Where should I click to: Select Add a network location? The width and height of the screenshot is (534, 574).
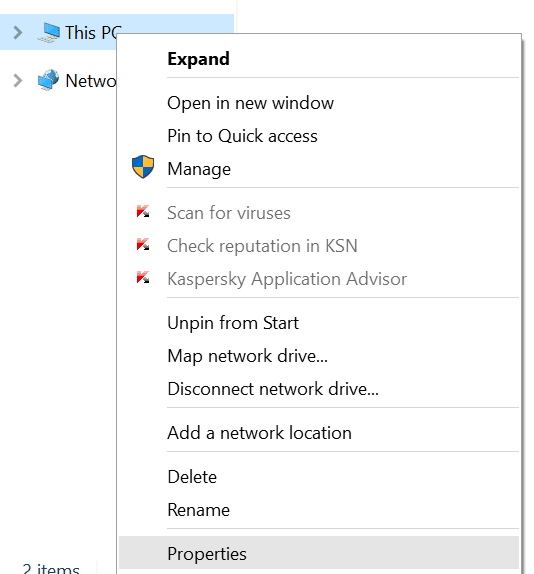(x=319, y=433)
